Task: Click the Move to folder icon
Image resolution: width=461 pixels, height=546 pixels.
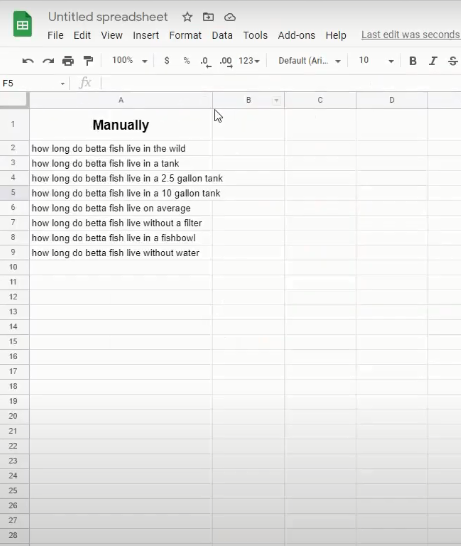Action: (208, 17)
